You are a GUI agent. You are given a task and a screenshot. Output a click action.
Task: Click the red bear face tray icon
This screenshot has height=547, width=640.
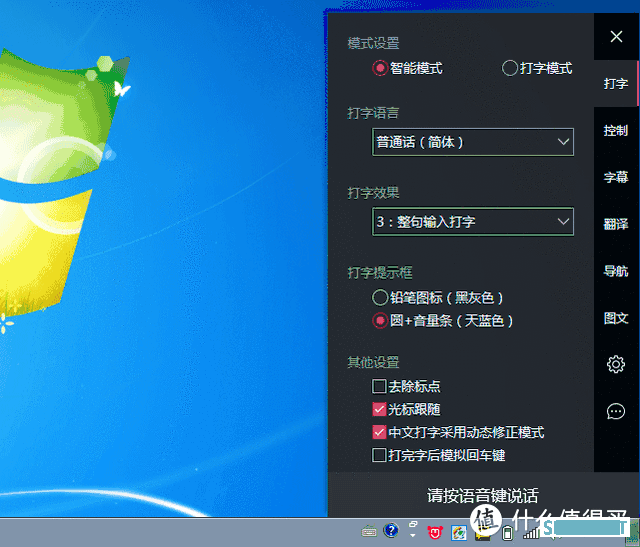click(x=435, y=532)
